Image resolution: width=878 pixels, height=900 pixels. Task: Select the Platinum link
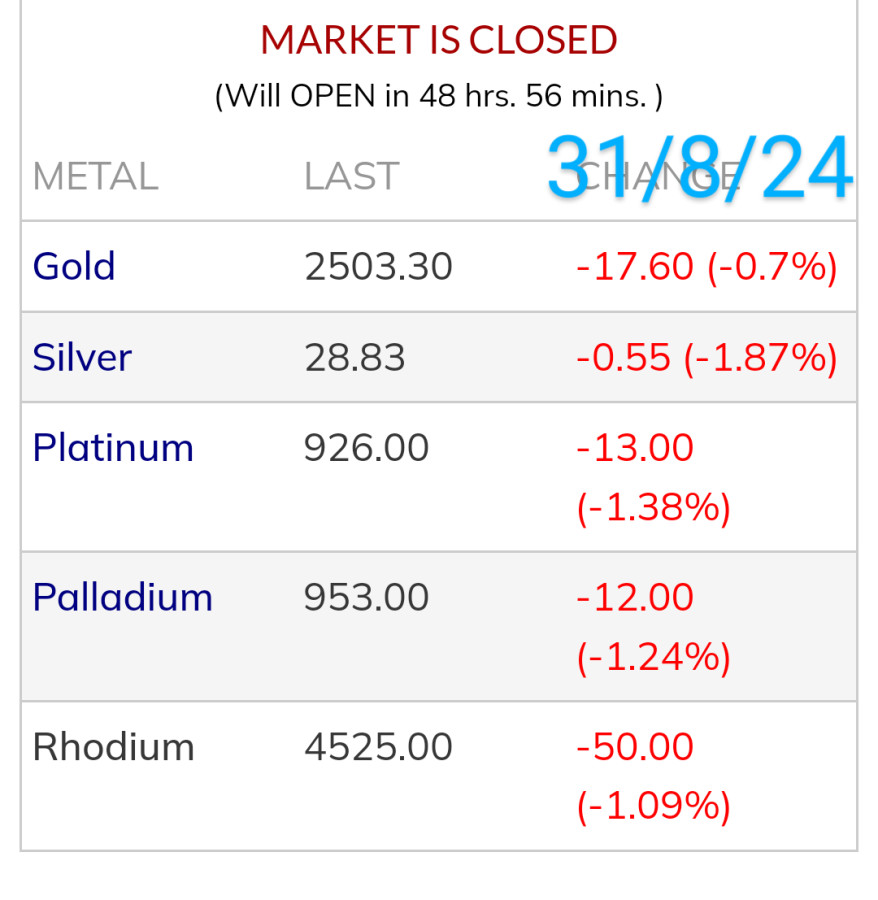point(113,447)
